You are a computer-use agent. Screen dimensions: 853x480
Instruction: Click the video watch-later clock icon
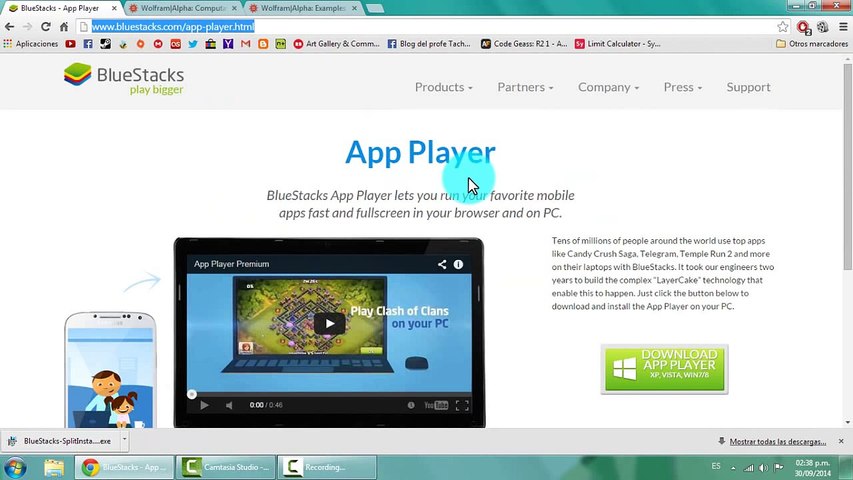411,405
